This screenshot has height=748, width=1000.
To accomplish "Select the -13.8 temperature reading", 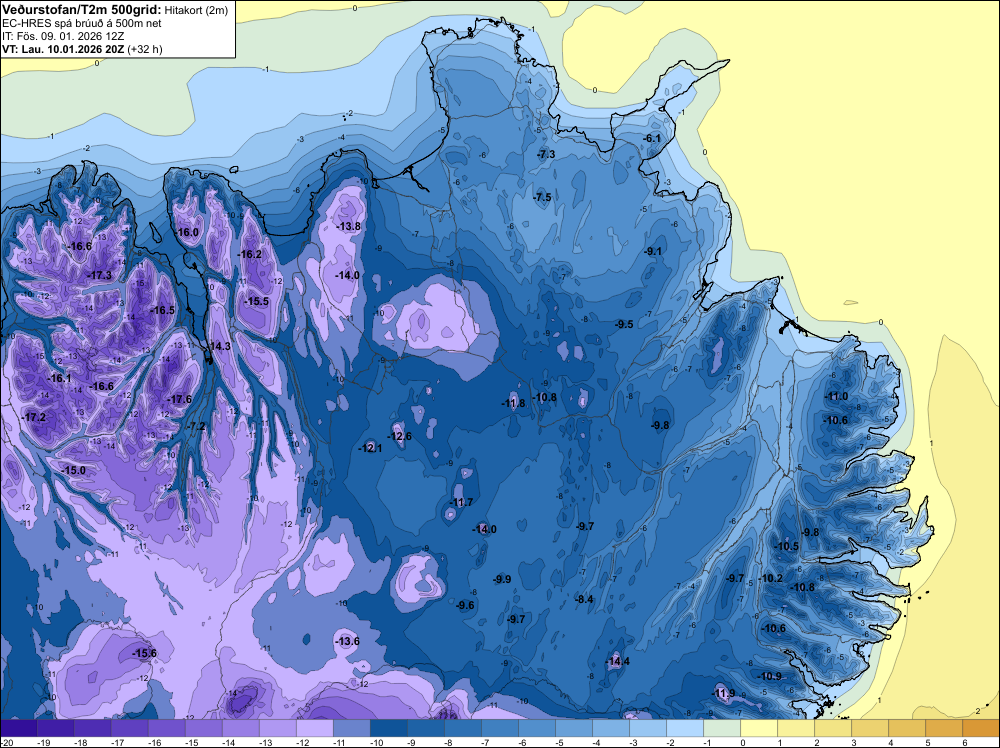I will pyautogui.click(x=348, y=226).
